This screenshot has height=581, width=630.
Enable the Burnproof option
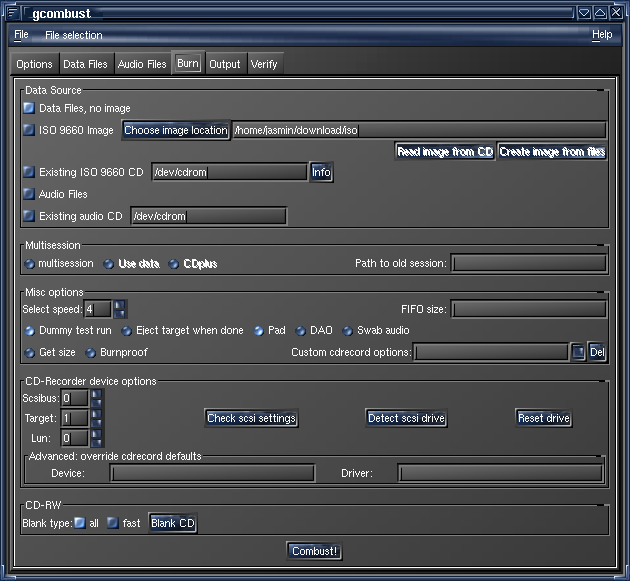pyautogui.click(x=91, y=352)
